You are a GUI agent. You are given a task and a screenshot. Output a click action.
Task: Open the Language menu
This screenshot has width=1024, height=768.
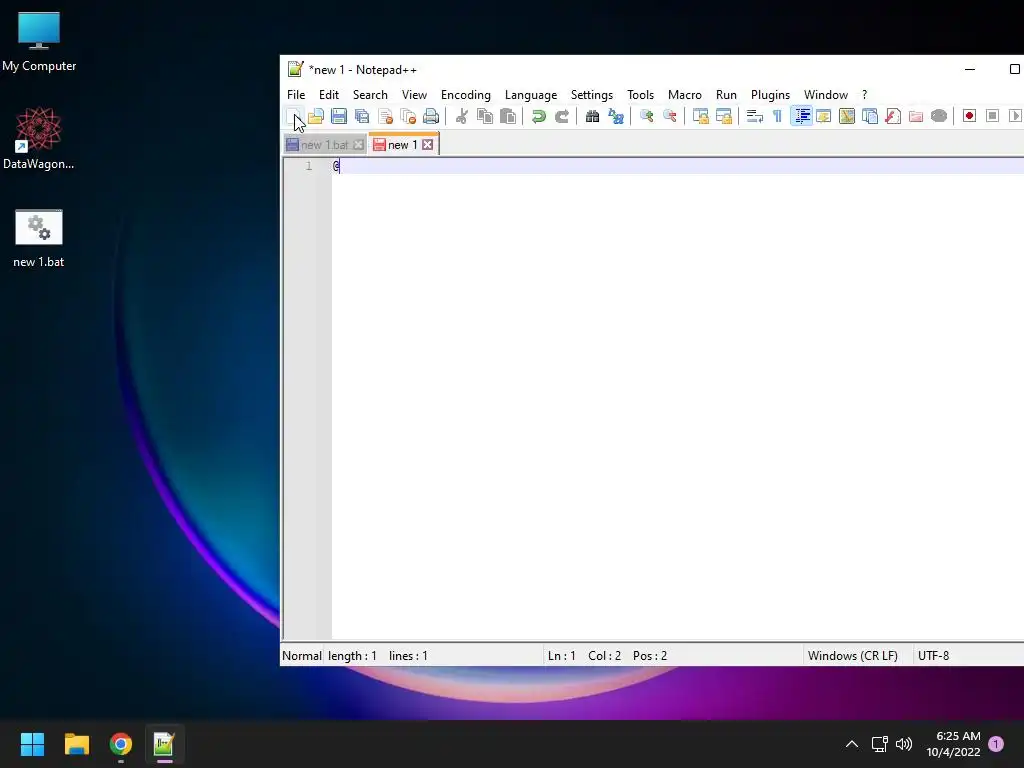tap(531, 95)
